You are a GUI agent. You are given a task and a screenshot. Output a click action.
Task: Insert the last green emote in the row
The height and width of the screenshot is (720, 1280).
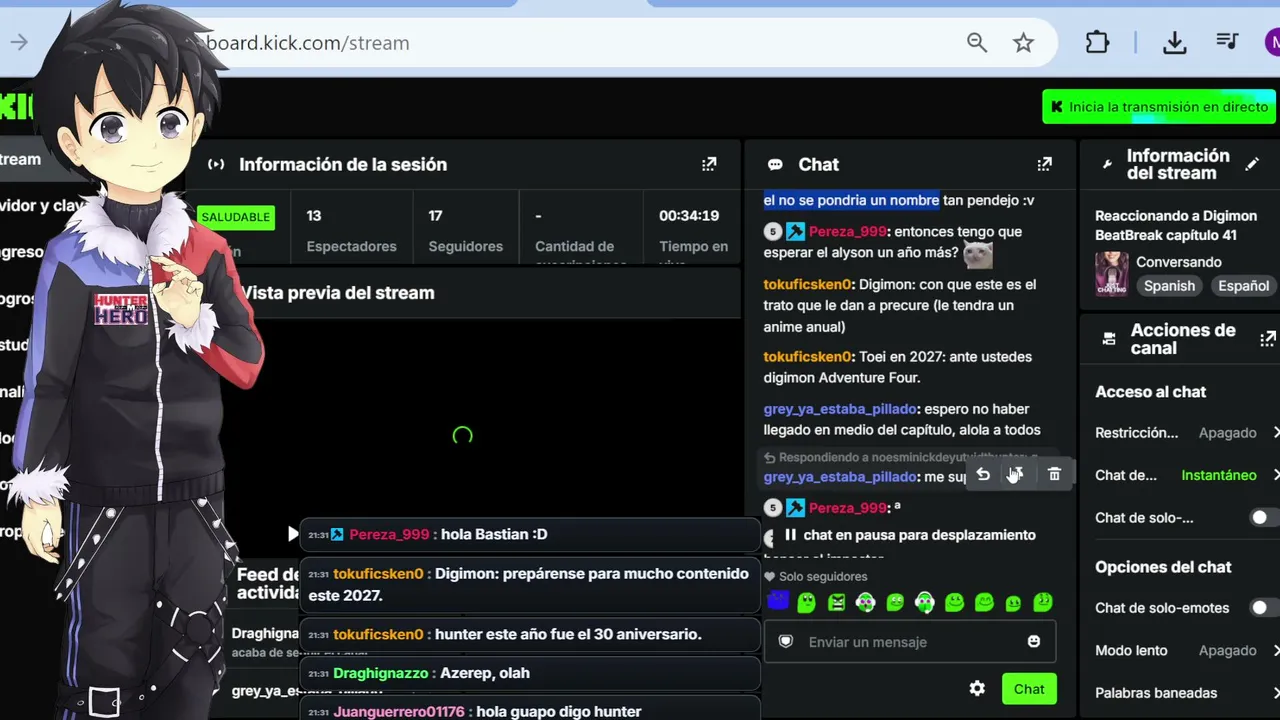[1043, 602]
